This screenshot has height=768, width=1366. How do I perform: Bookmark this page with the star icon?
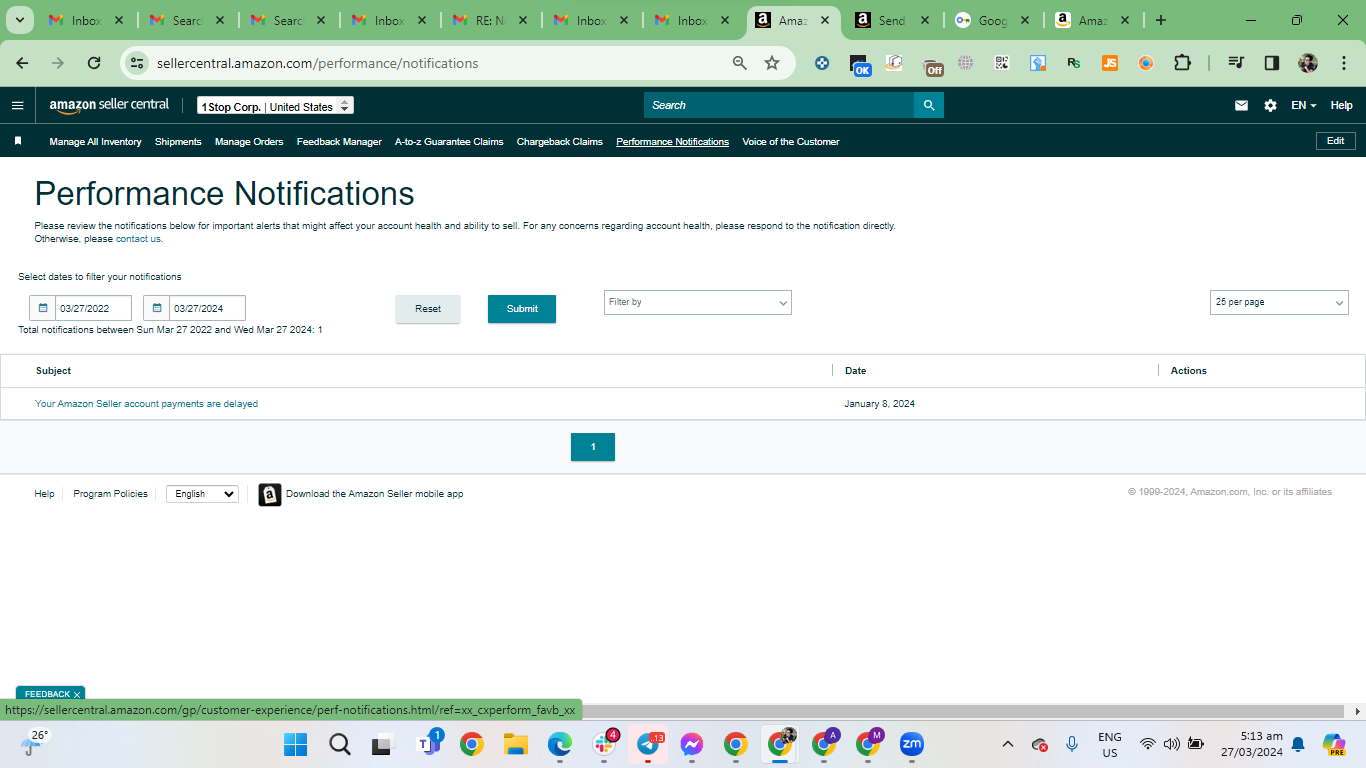(772, 63)
